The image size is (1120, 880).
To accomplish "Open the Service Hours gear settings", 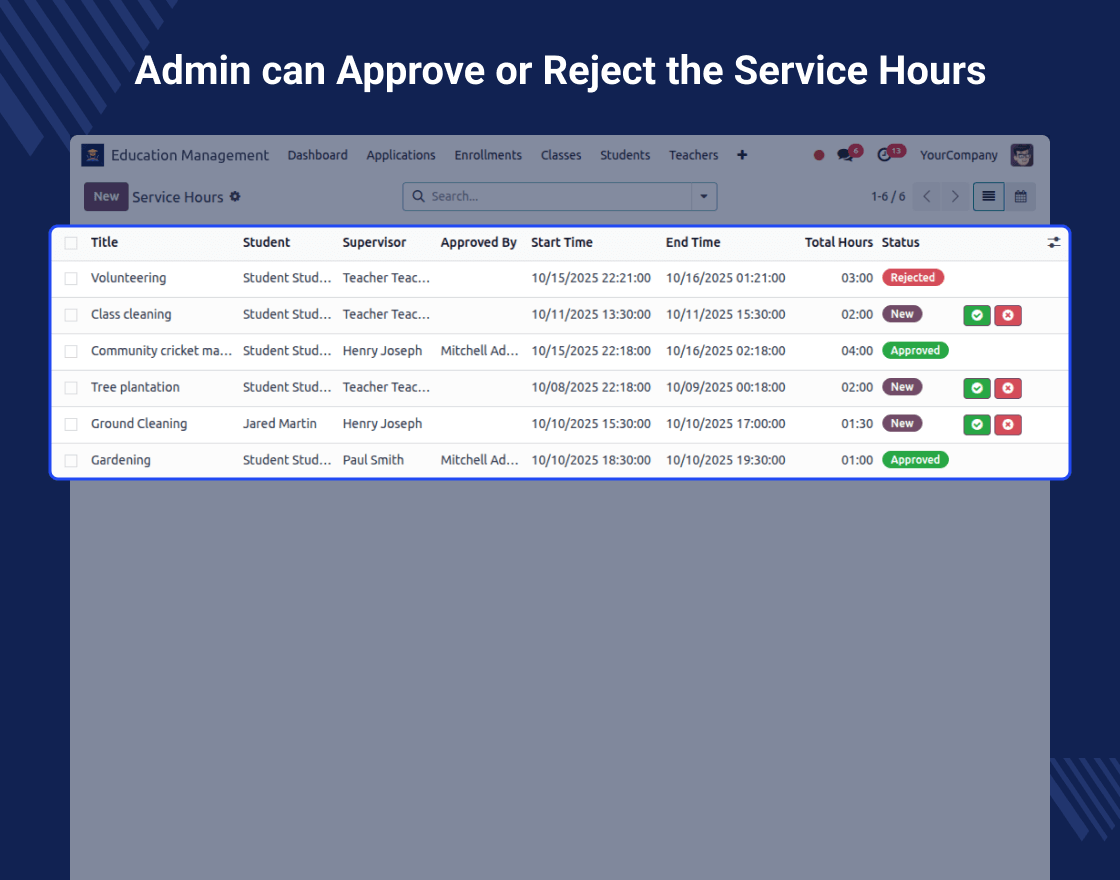I will pos(235,196).
